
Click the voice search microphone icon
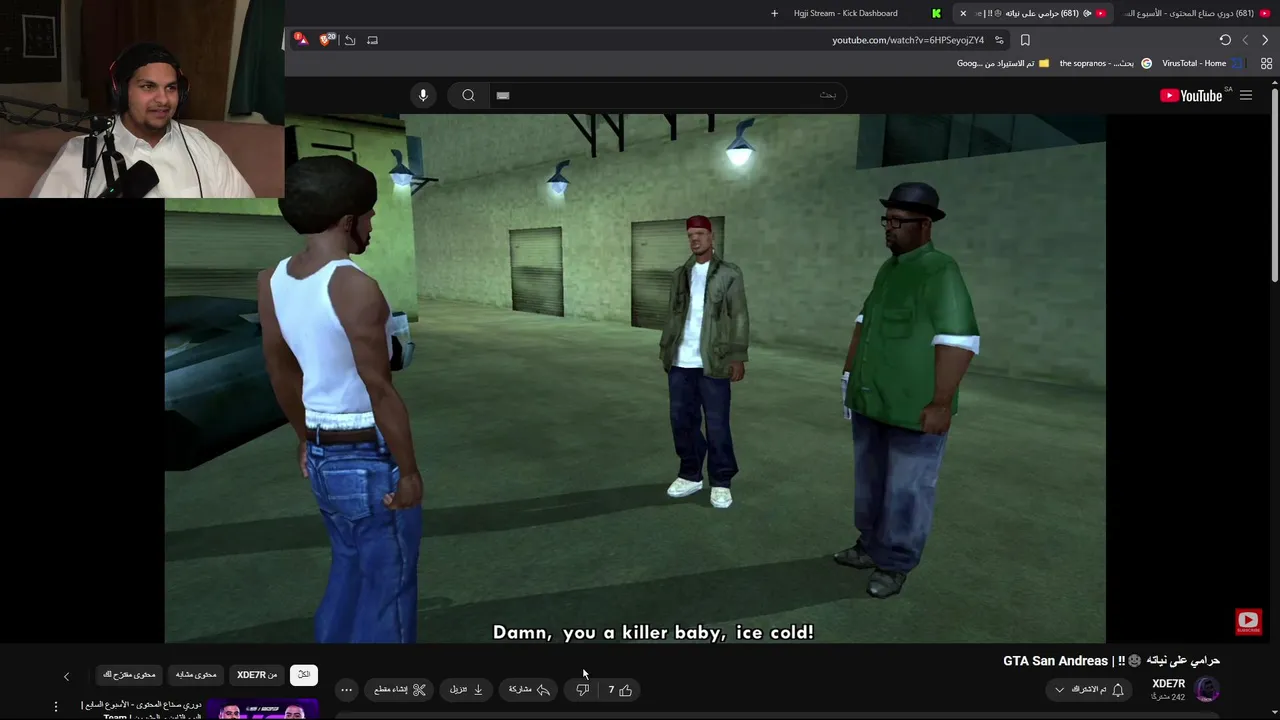point(423,95)
